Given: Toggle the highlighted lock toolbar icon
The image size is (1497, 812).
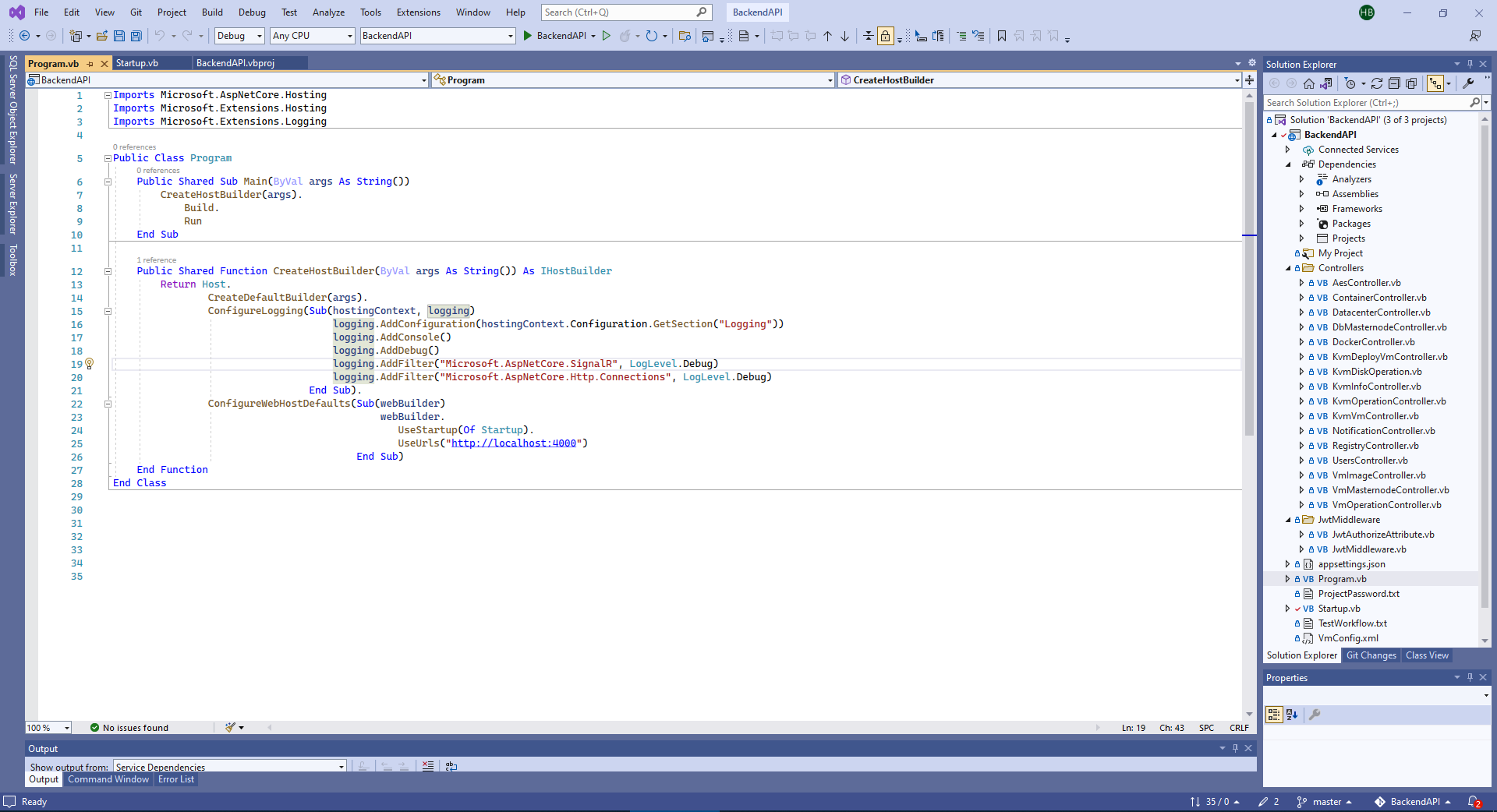Looking at the screenshot, I should 885,36.
